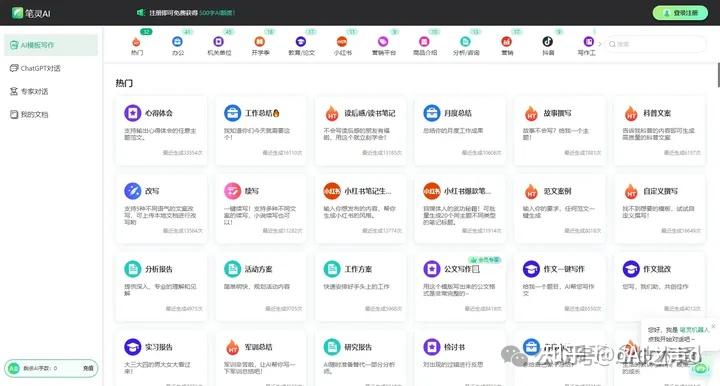Switch to the 营销 category tab

pyautogui.click(x=507, y=45)
